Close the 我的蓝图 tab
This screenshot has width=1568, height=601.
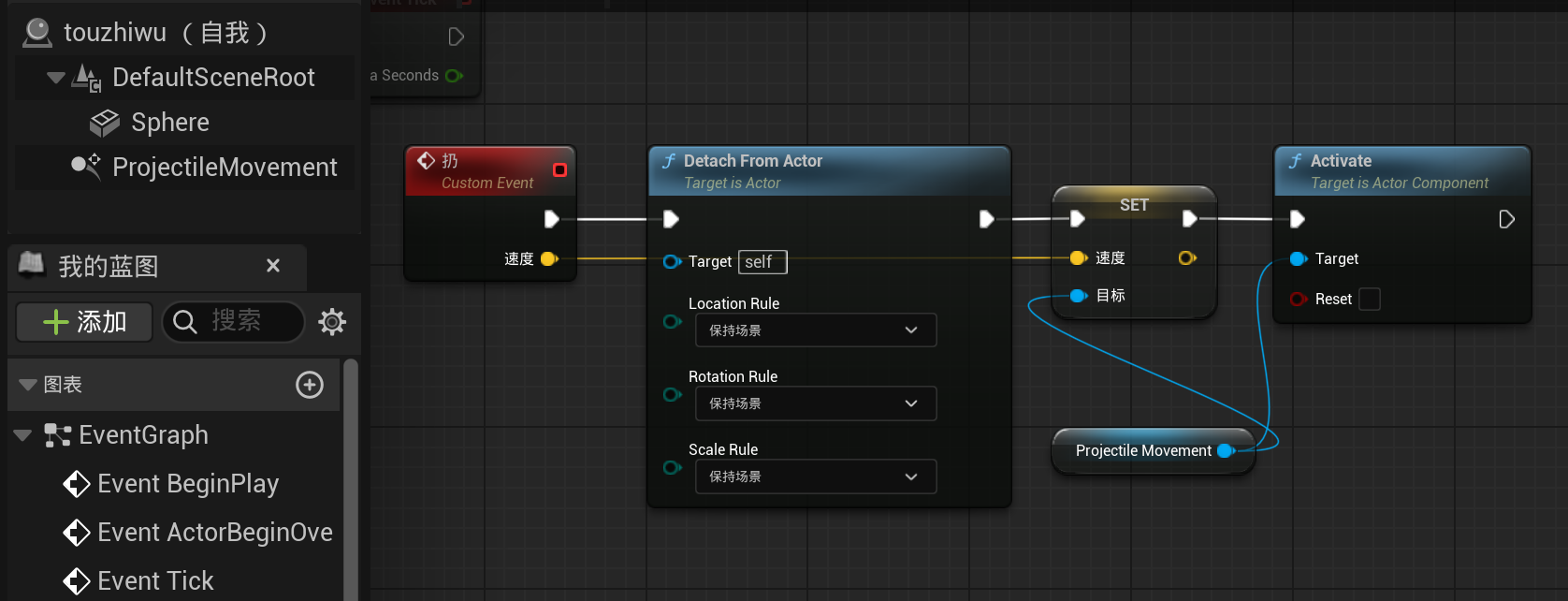pyautogui.click(x=273, y=266)
